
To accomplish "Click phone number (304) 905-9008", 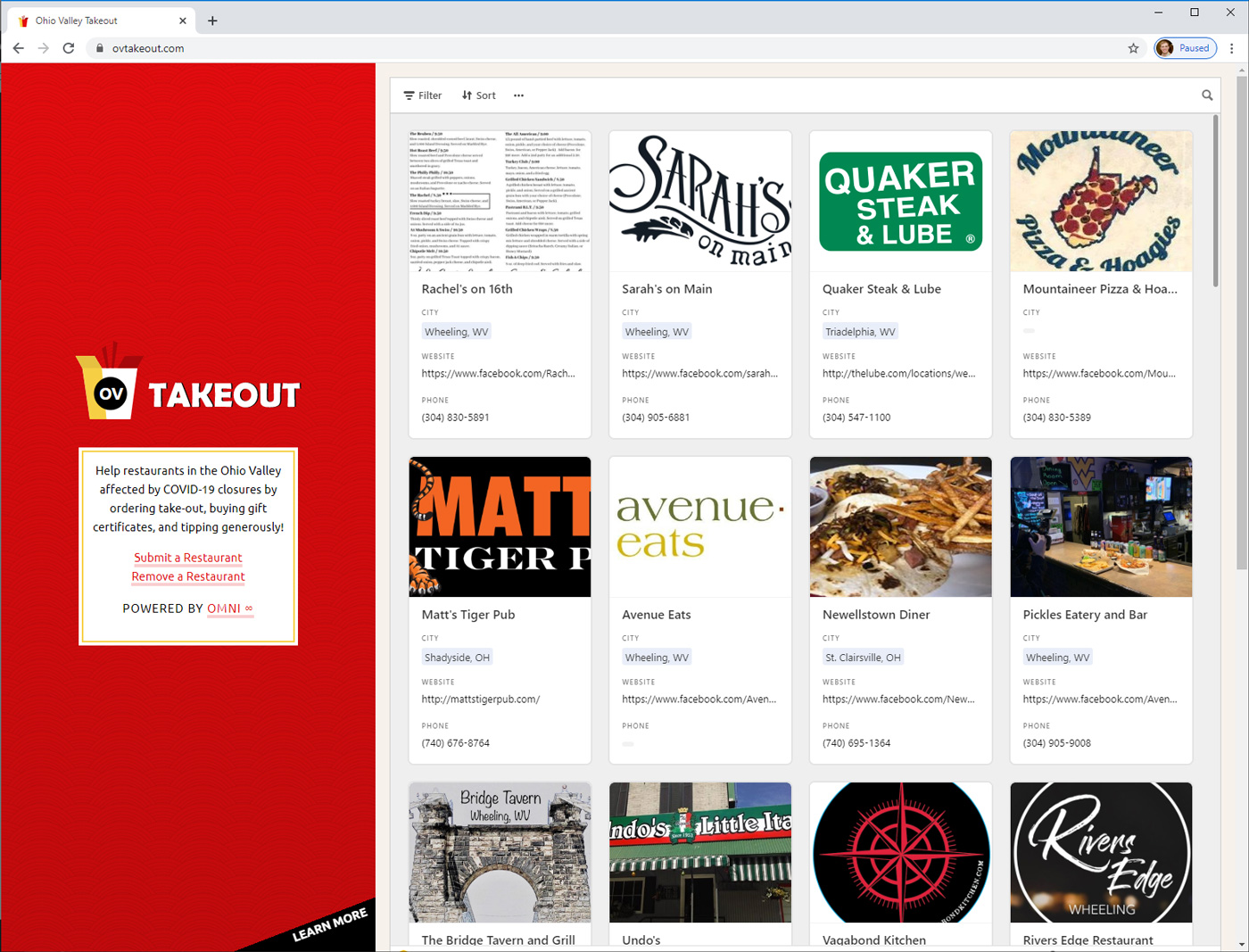I will [1056, 743].
